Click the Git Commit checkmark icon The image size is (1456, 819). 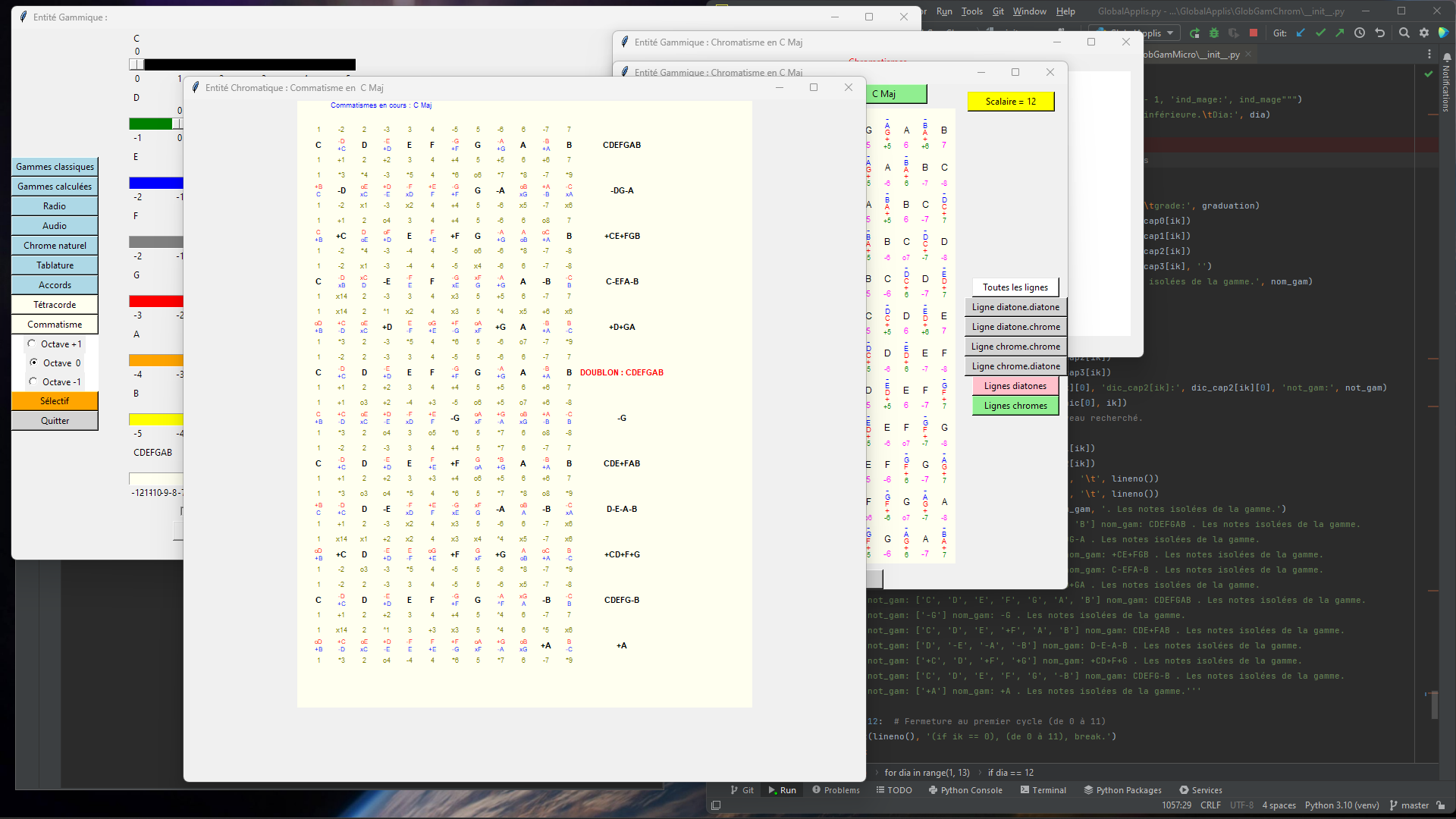(x=1321, y=33)
